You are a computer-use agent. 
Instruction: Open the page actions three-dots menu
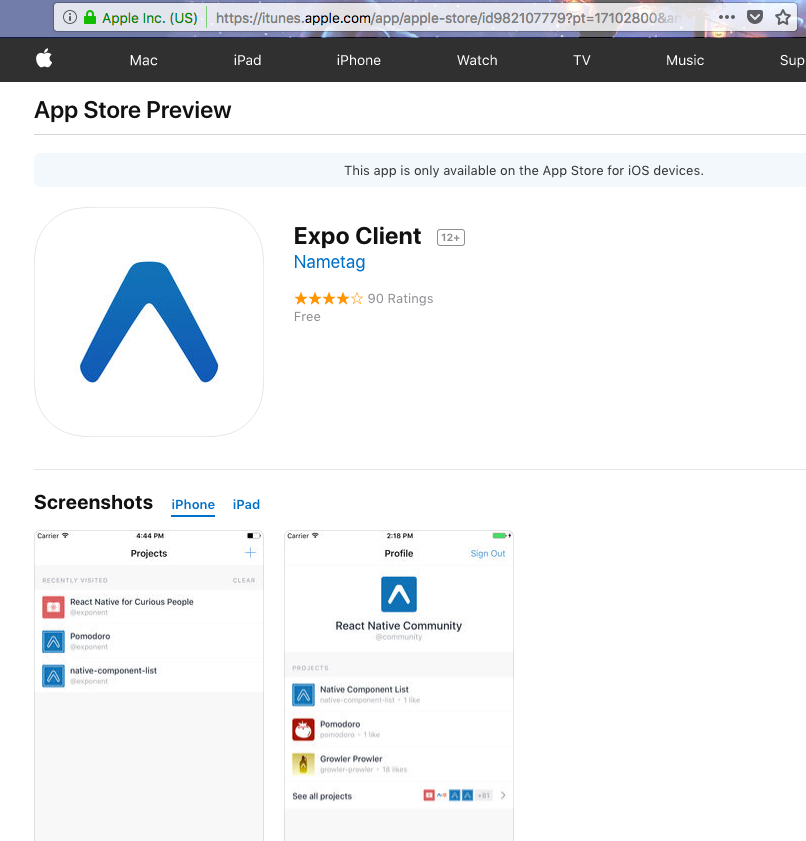pyautogui.click(x=727, y=17)
